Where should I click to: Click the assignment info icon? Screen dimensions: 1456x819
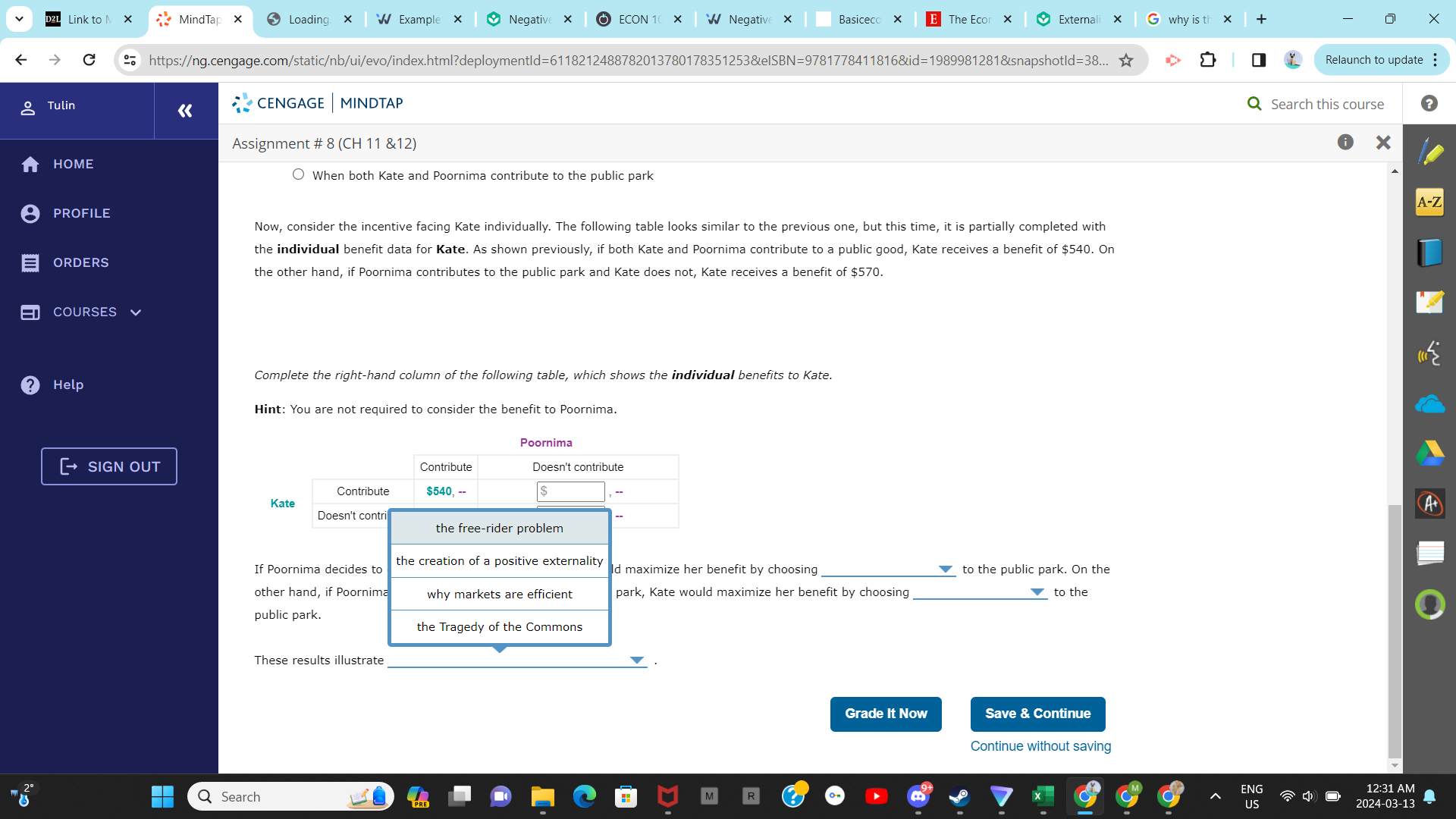pyautogui.click(x=1346, y=142)
